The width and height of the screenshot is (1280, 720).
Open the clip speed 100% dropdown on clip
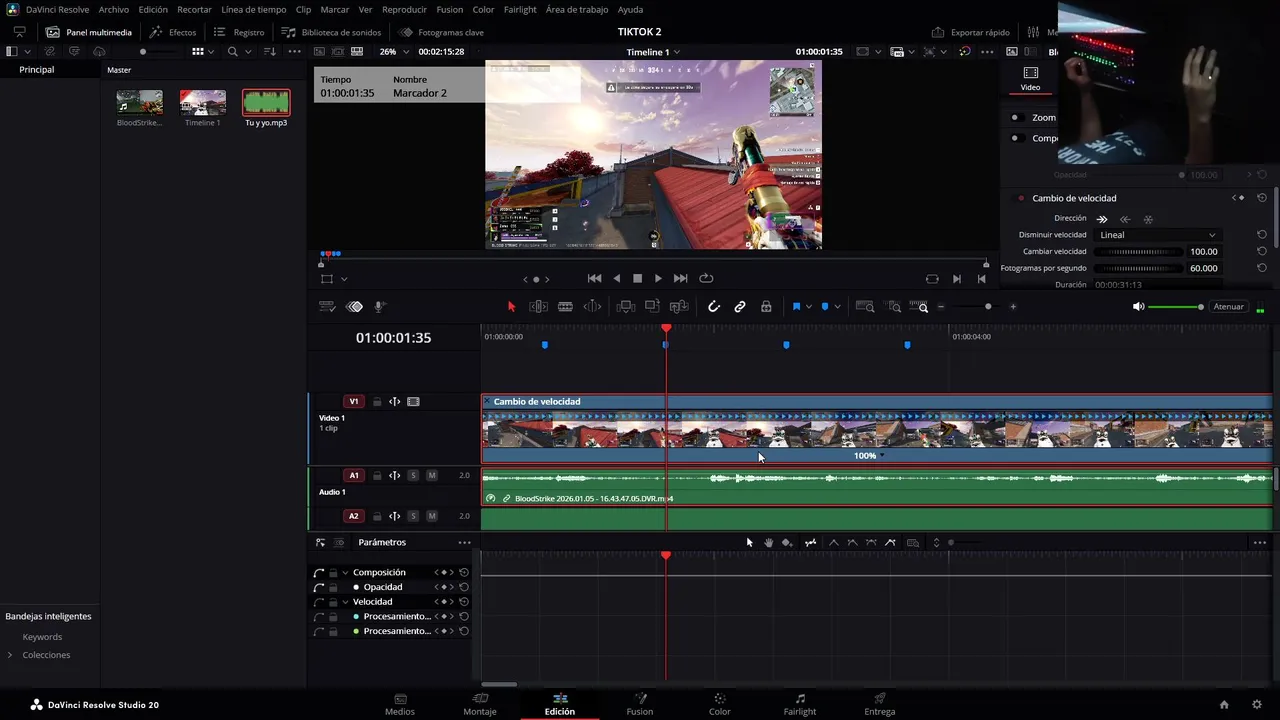point(869,456)
